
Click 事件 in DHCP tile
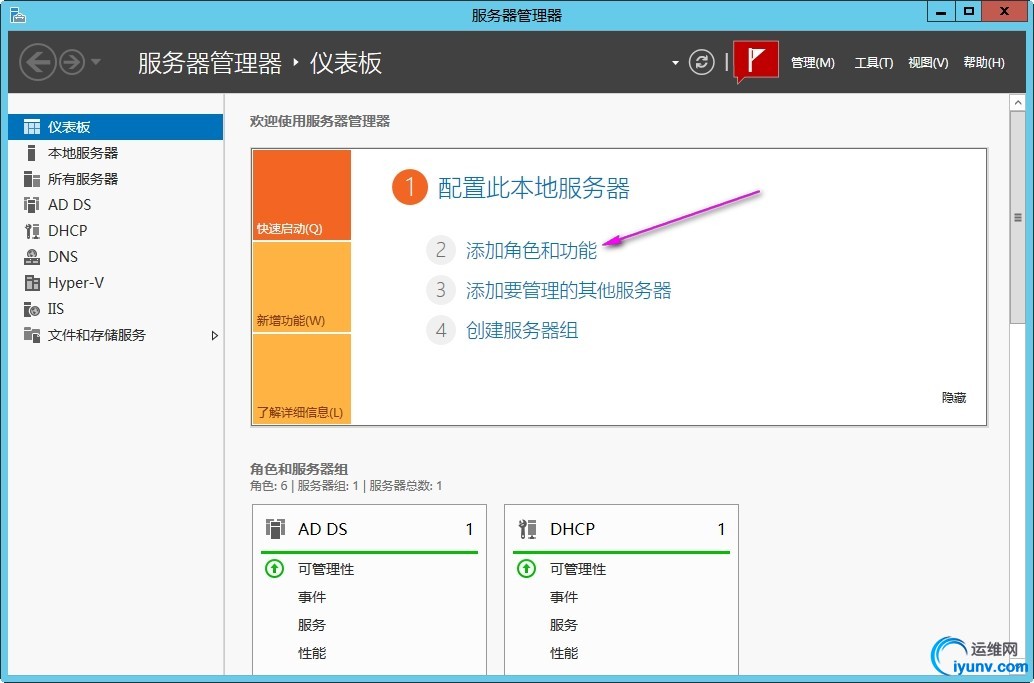pyautogui.click(x=564, y=597)
